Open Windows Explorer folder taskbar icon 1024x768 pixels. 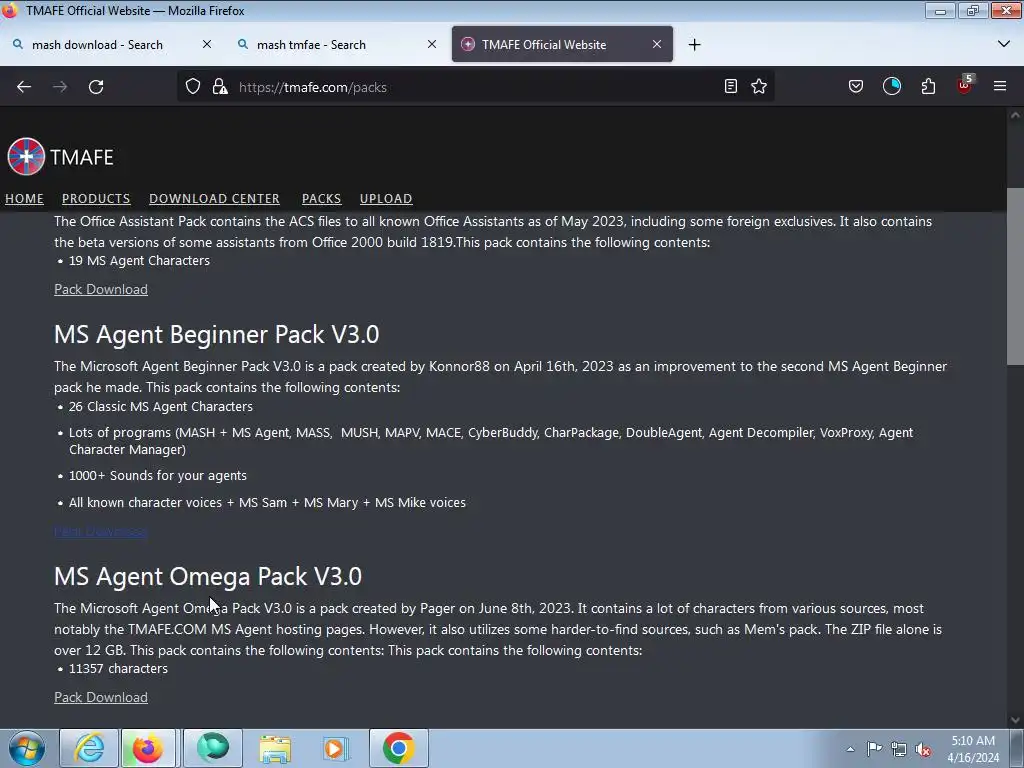coord(275,748)
